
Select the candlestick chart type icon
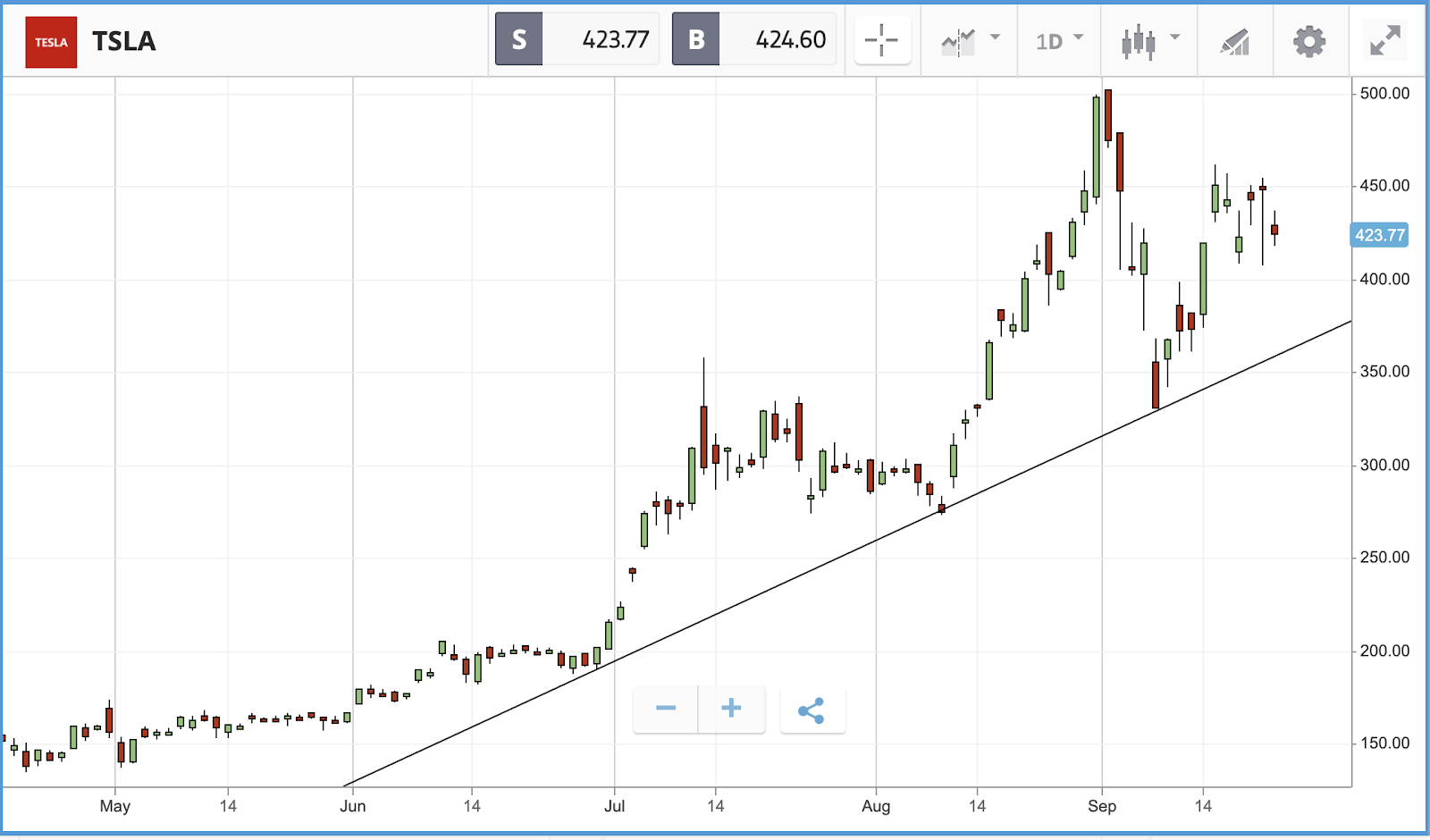click(1138, 41)
